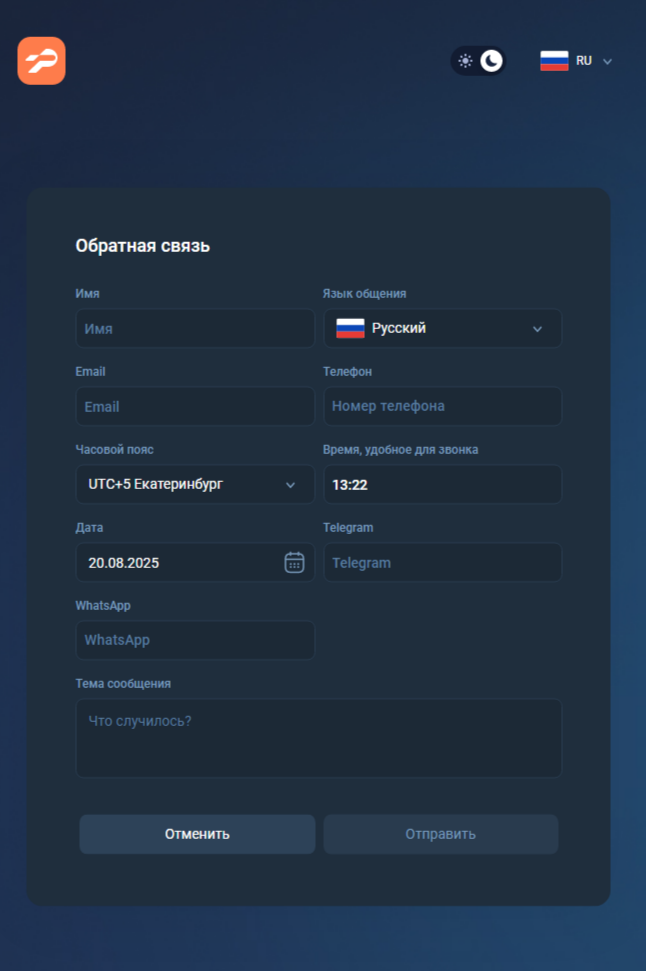Expand the Язык общения dropdown
This screenshot has width=646, height=971.
pyautogui.click(x=443, y=328)
